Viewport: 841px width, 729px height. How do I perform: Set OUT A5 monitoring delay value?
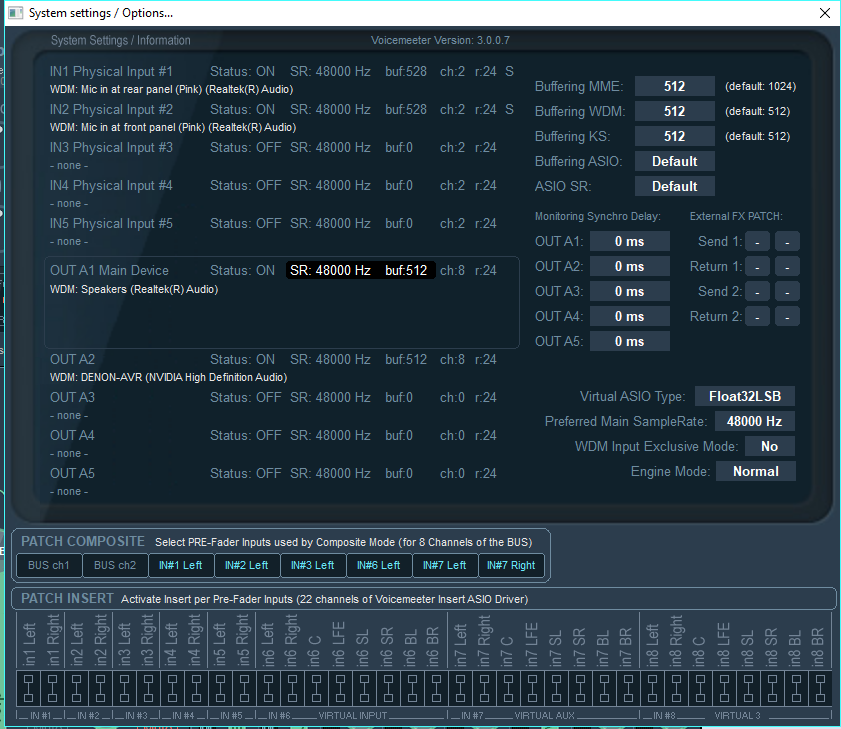(630, 341)
